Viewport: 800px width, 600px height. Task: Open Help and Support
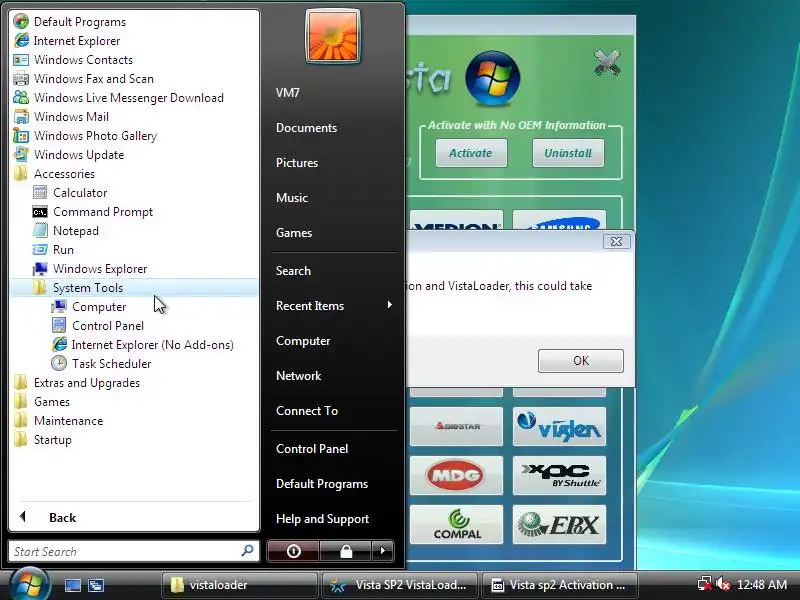tap(322, 519)
